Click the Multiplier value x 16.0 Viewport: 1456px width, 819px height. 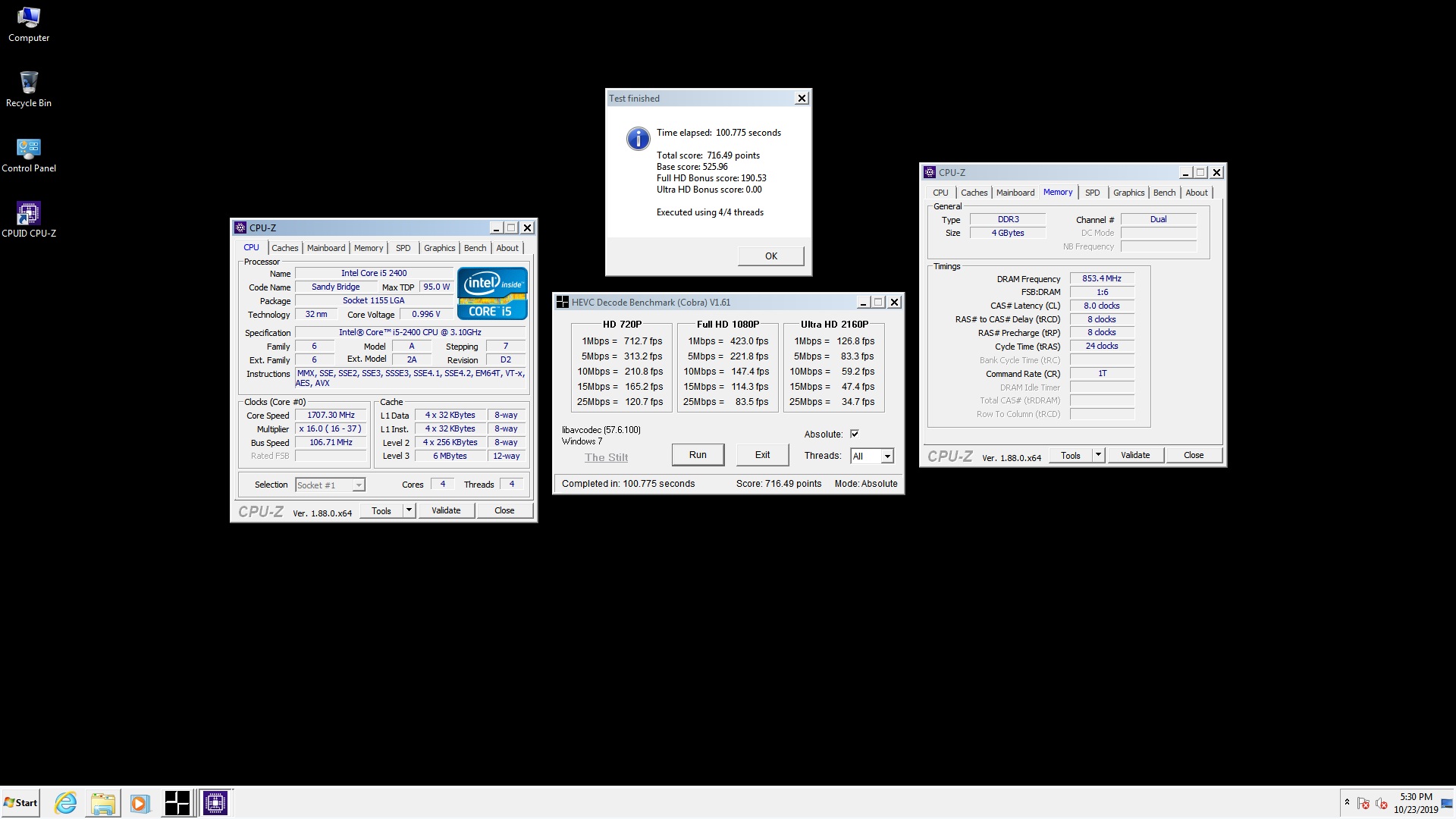coord(331,428)
